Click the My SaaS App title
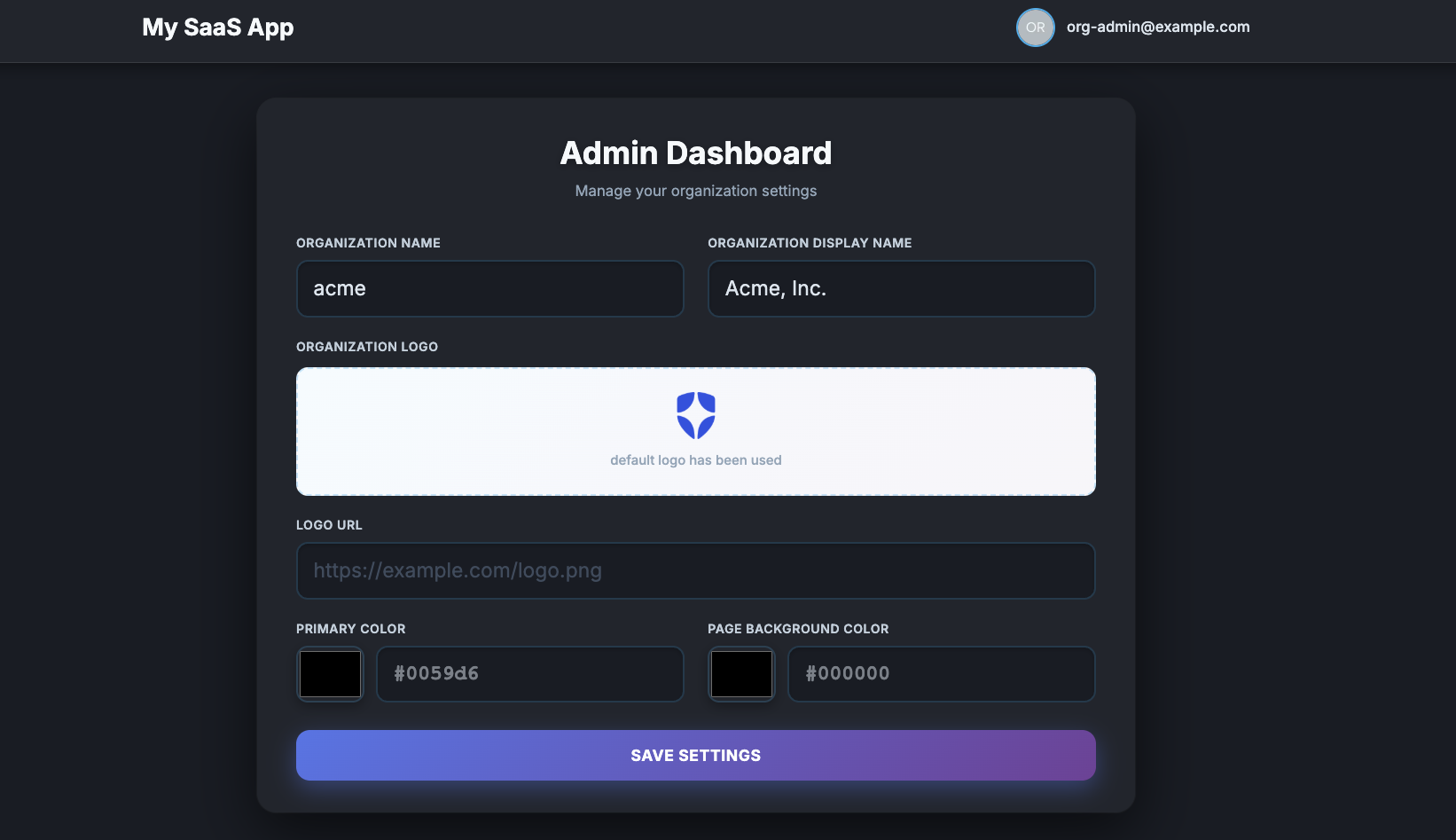Image resolution: width=1456 pixels, height=840 pixels. (218, 27)
